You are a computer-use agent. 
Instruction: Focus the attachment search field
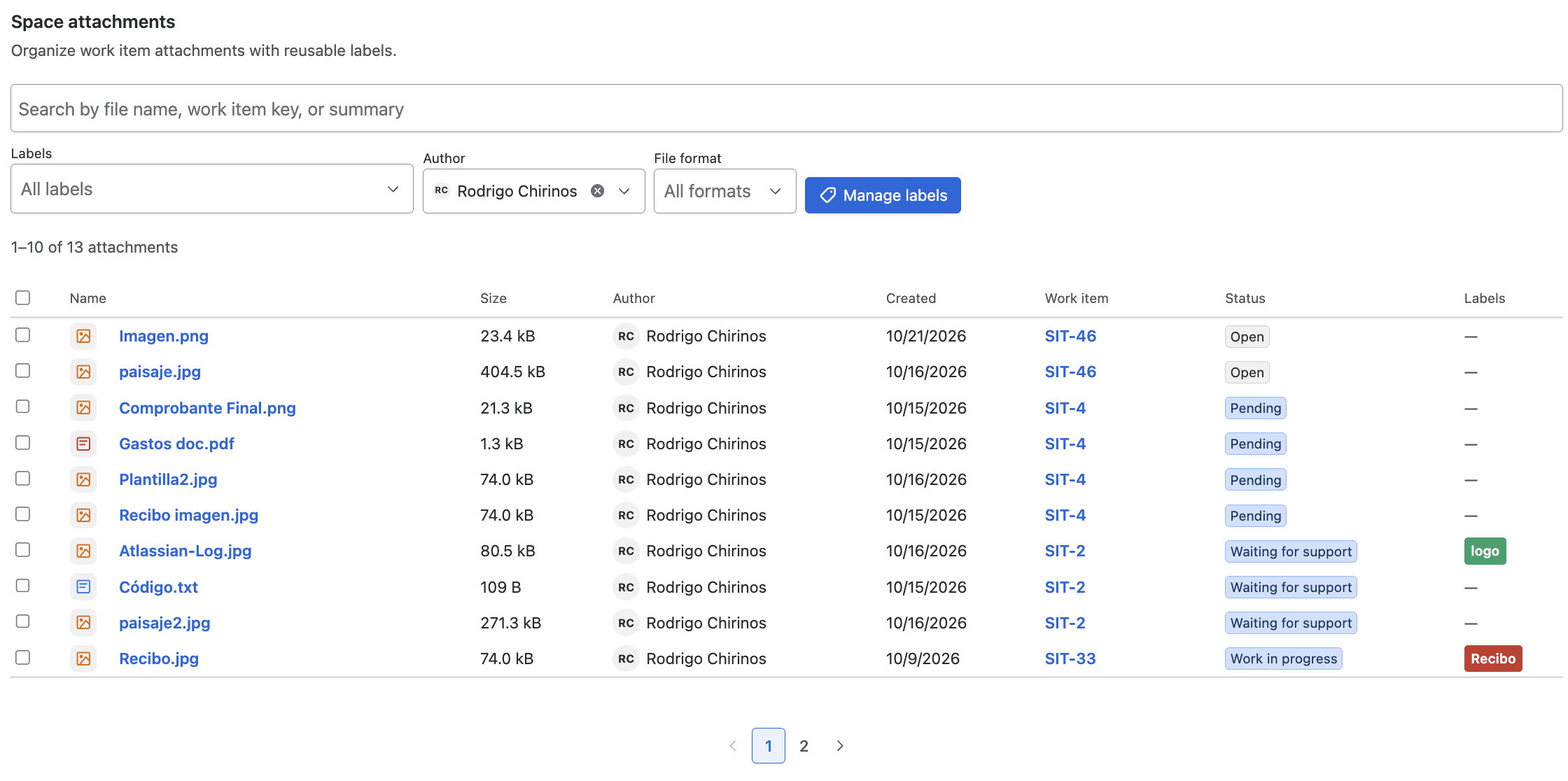pos(786,108)
